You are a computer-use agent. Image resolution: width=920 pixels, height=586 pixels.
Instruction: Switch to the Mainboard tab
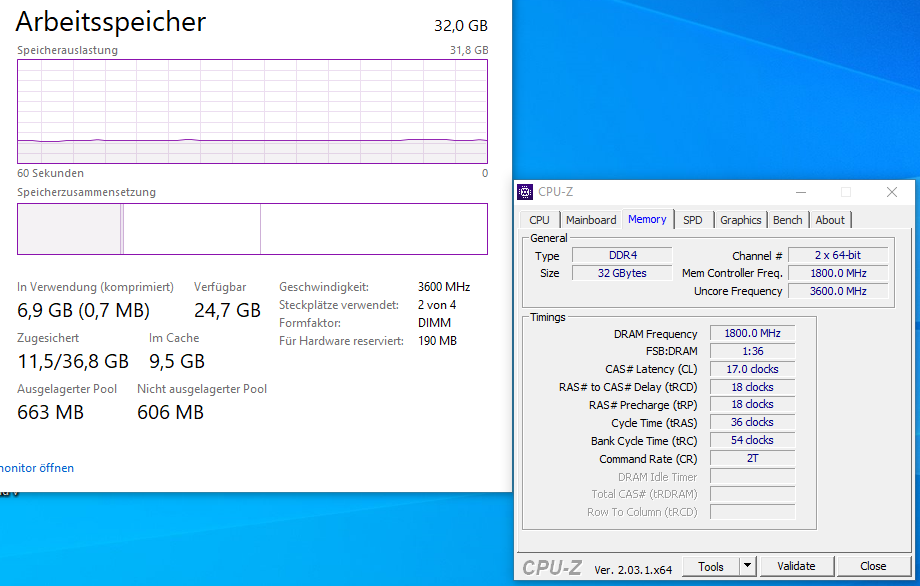point(591,220)
